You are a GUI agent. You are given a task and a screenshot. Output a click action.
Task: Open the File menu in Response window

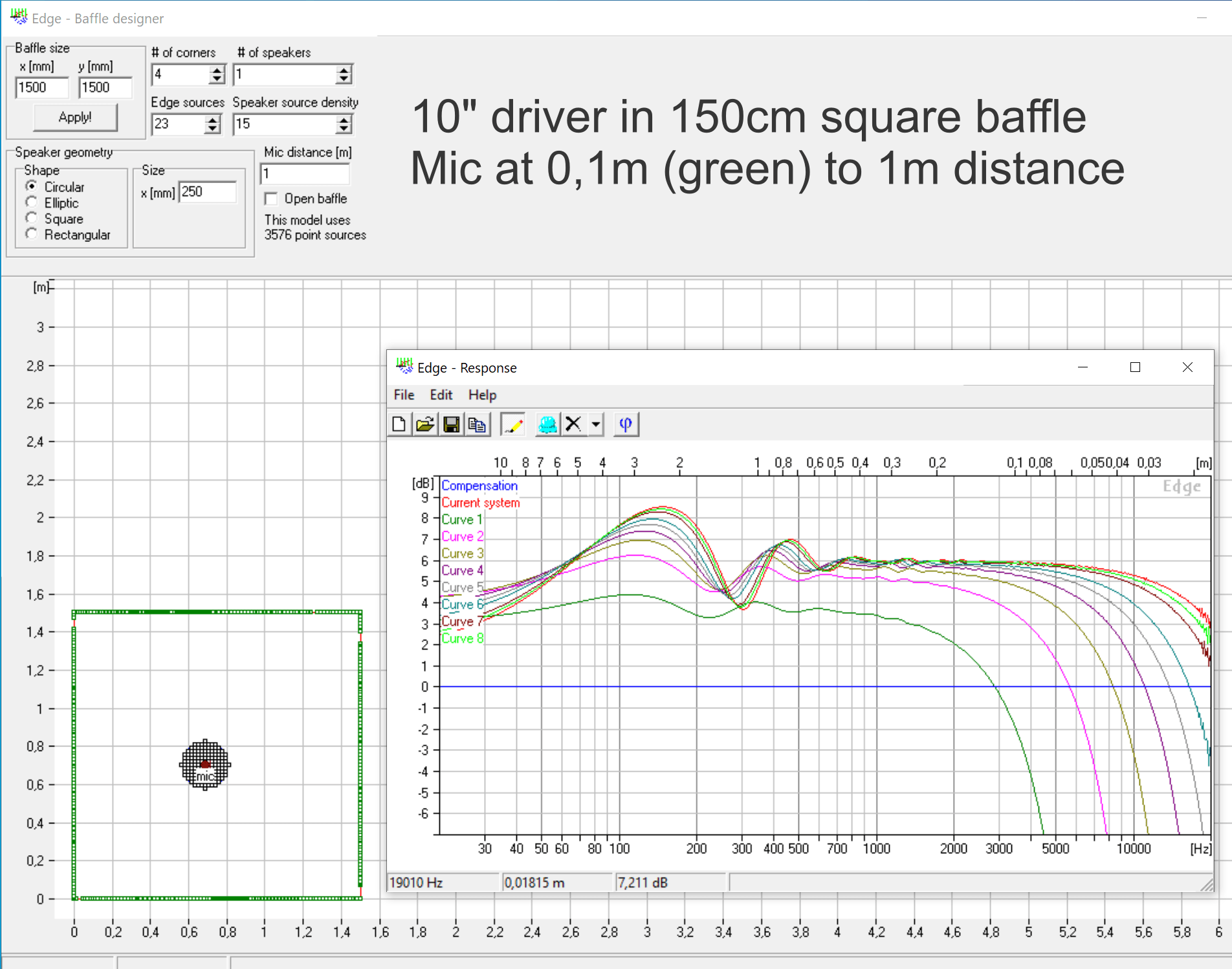coord(404,395)
